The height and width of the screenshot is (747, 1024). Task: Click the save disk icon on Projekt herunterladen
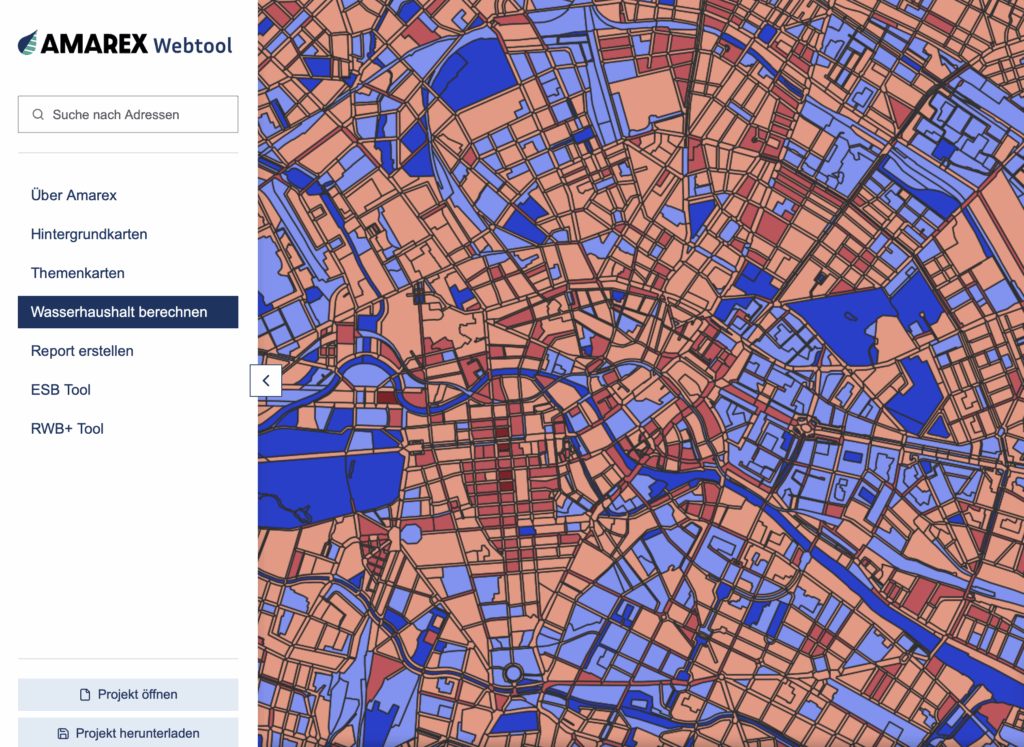pyautogui.click(x=63, y=733)
